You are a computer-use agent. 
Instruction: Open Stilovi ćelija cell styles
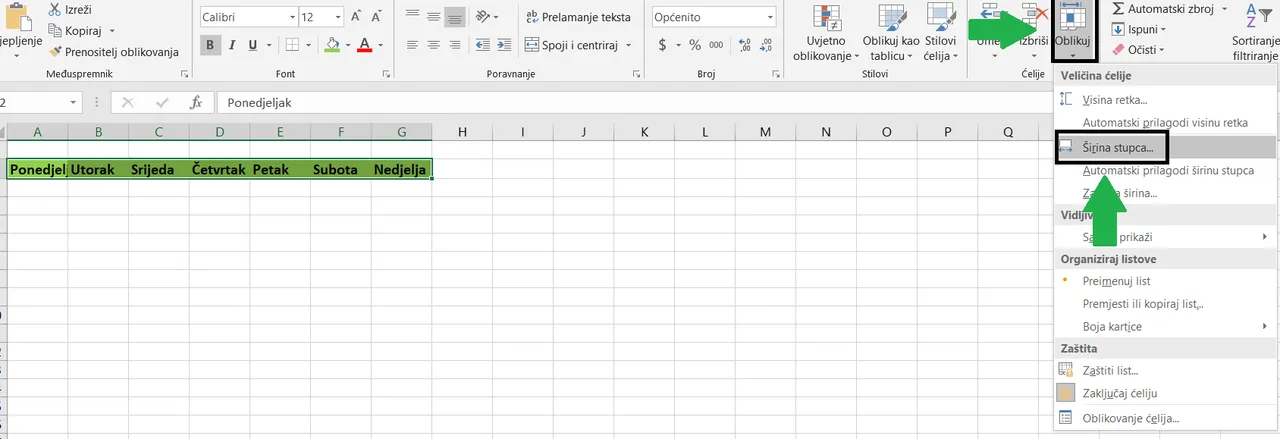[940, 33]
